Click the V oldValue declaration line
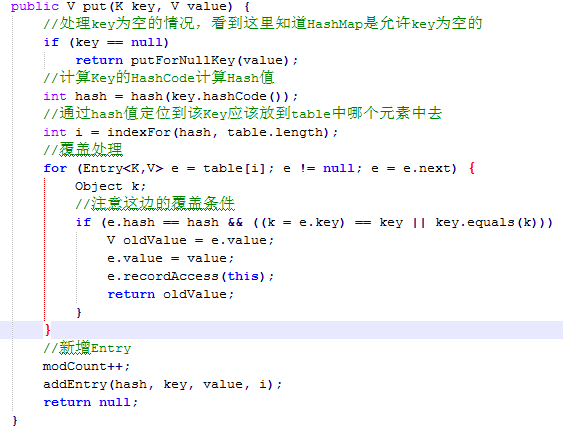Screen dimensions: 563x438 [190, 240]
